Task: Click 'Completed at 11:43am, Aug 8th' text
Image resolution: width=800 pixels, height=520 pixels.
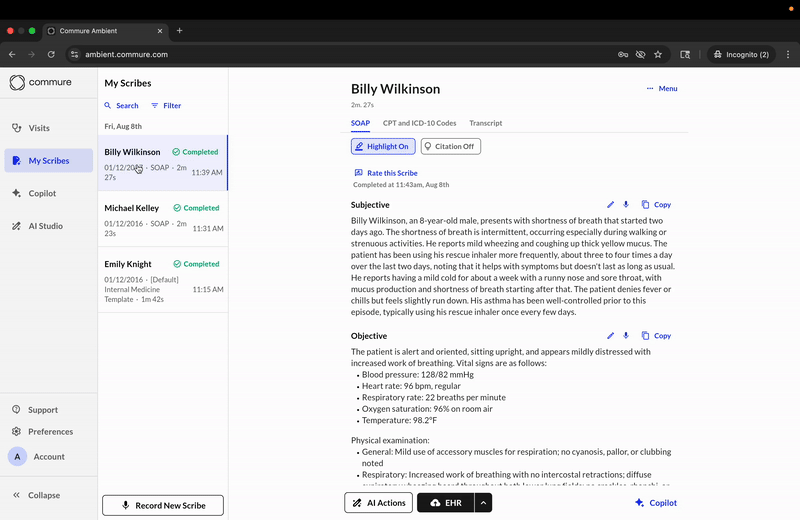Action: (401, 185)
